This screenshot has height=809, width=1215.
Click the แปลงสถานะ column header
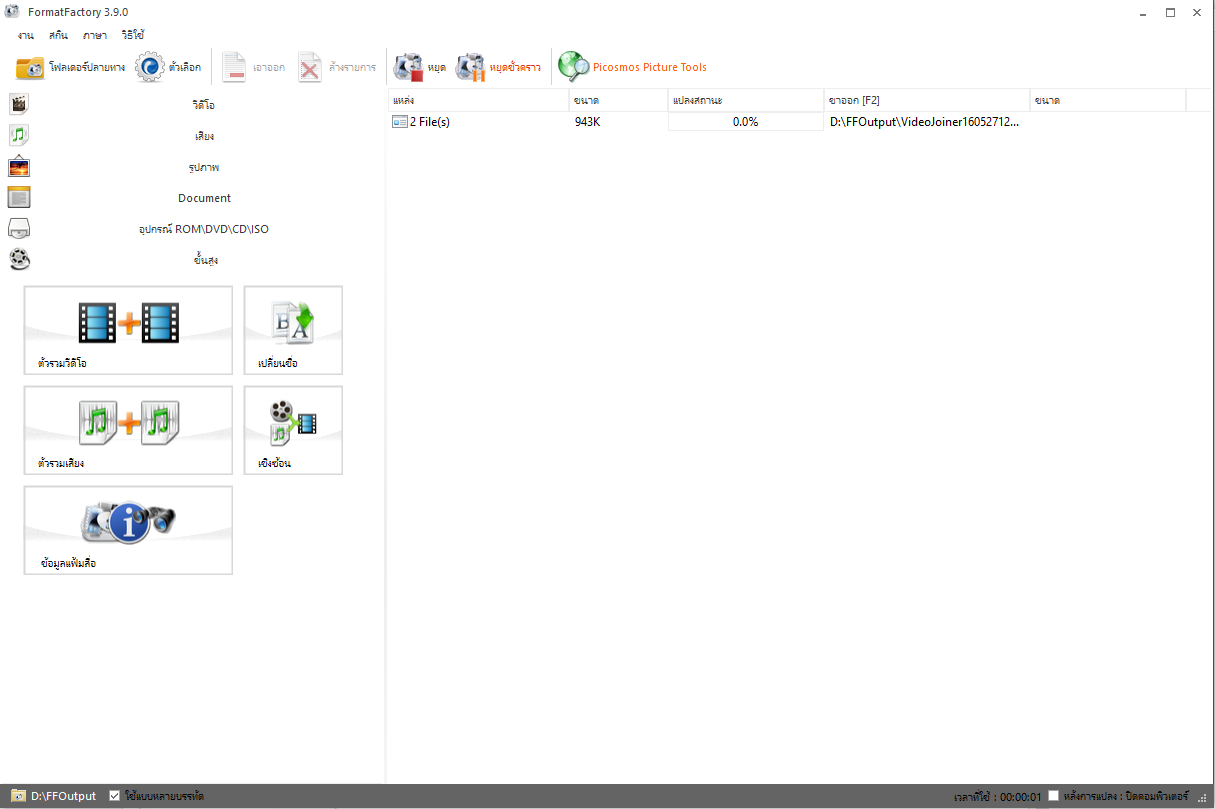tap(745, 101)
